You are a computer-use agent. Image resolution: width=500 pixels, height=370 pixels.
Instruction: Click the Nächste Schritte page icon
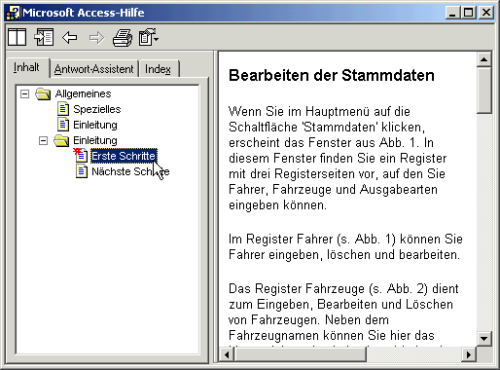[x=82, y=172]
